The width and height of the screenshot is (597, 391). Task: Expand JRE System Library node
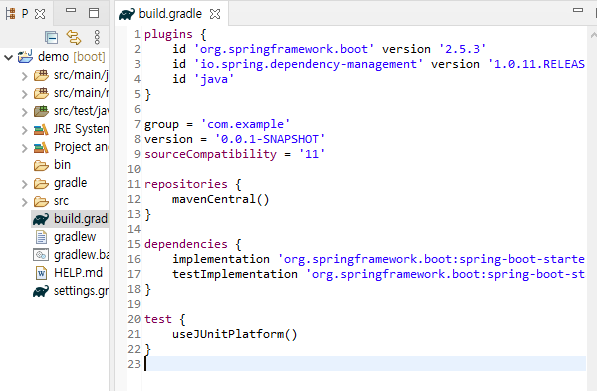click(x=25, y=130)
